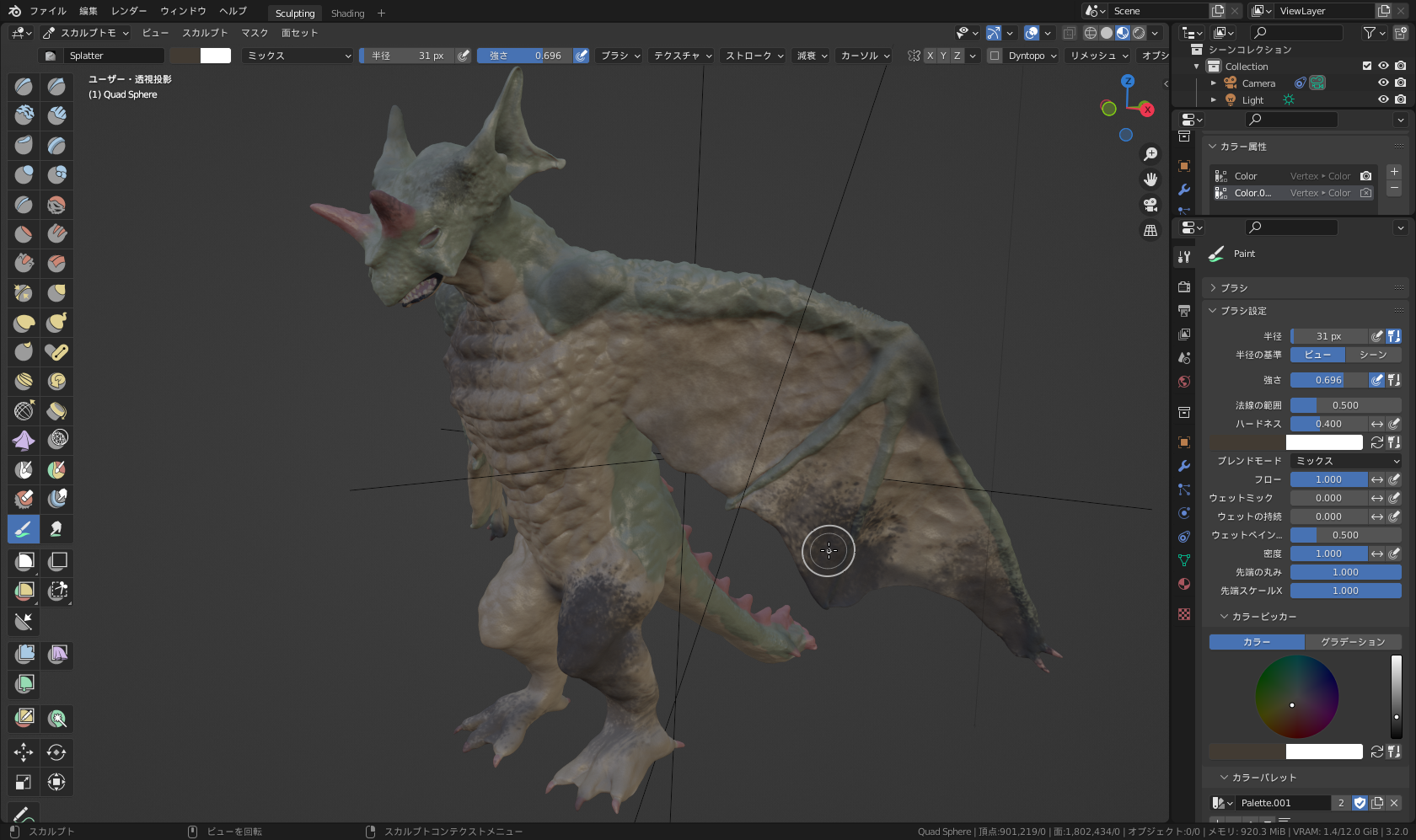This screenshot has width=1416, height=840.
Task: Select the カラー picker button
Action: point(1257,642)
